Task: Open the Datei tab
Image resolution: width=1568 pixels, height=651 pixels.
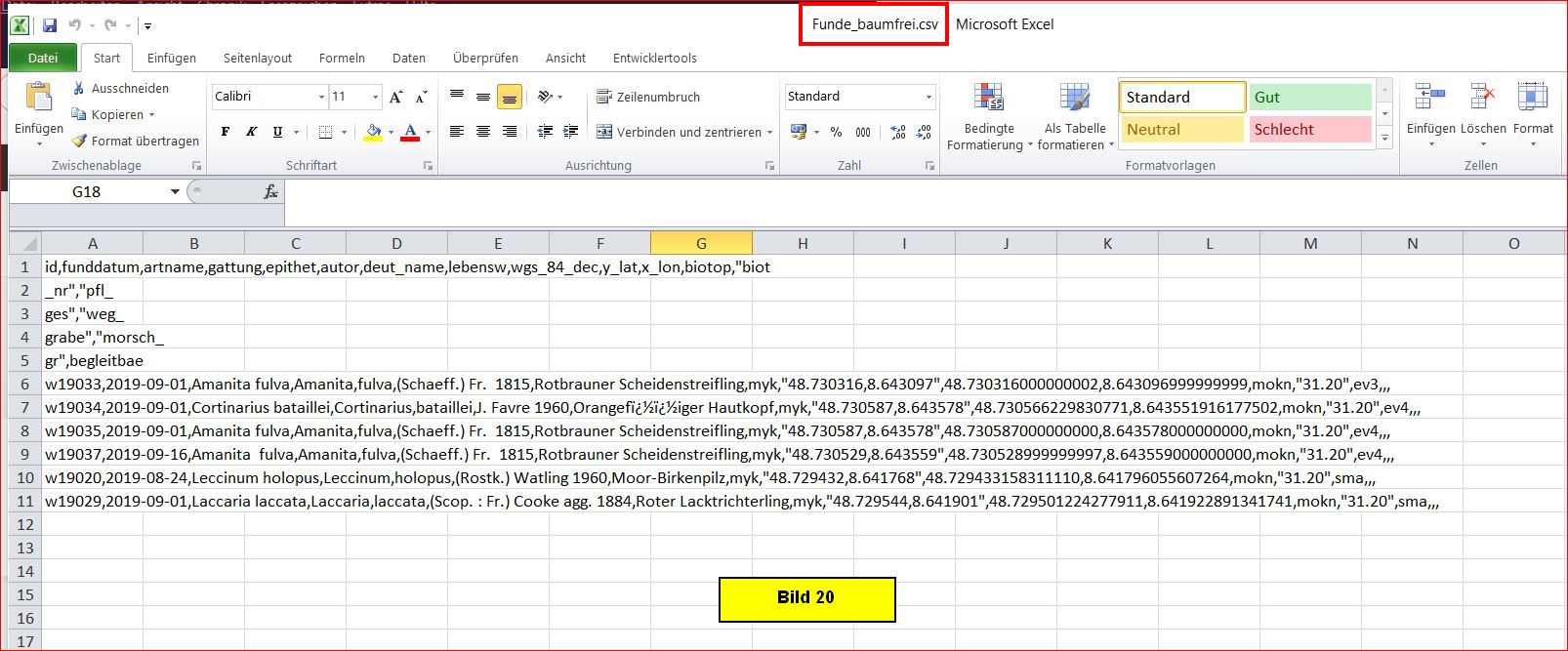Action: pyautogui.click(x=43, y=58)
